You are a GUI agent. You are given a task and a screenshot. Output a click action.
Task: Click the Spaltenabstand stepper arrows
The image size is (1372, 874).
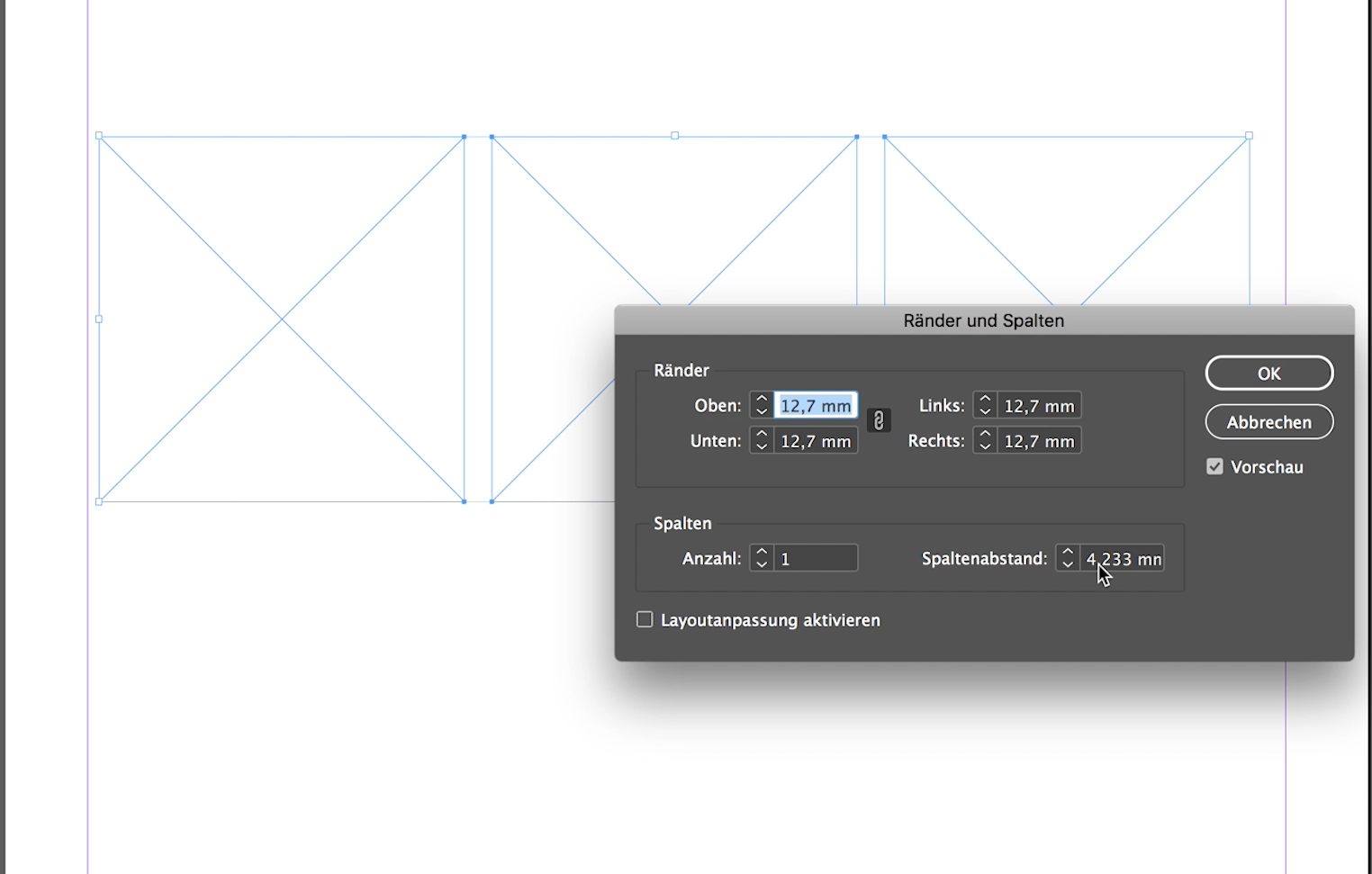click(x=1068, y=558)
